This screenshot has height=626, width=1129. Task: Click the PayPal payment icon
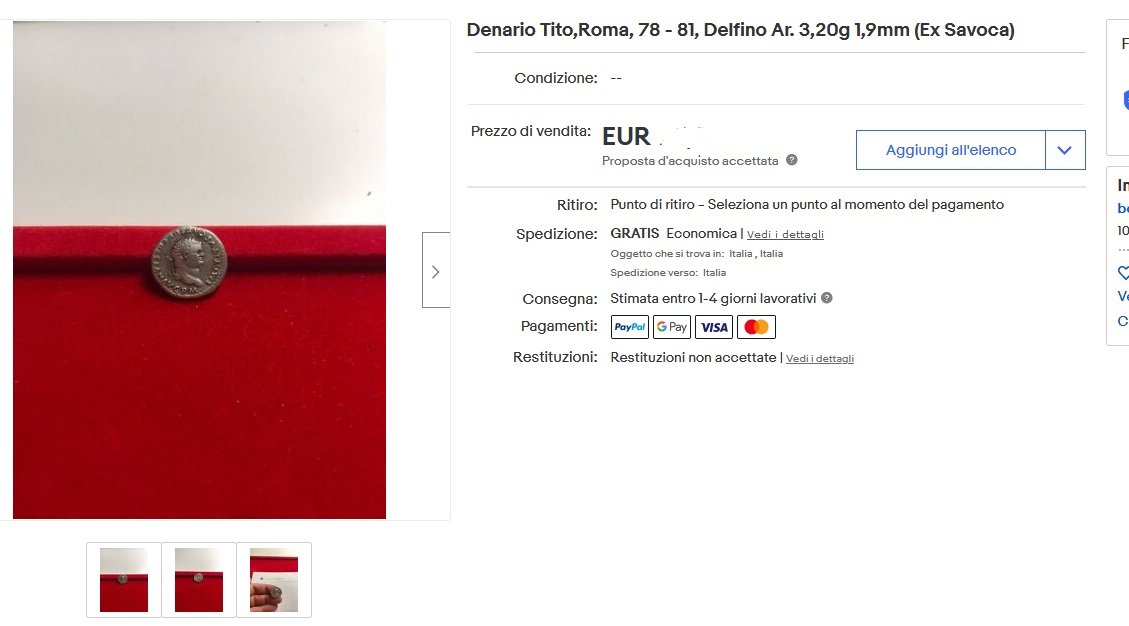point(629,327)
